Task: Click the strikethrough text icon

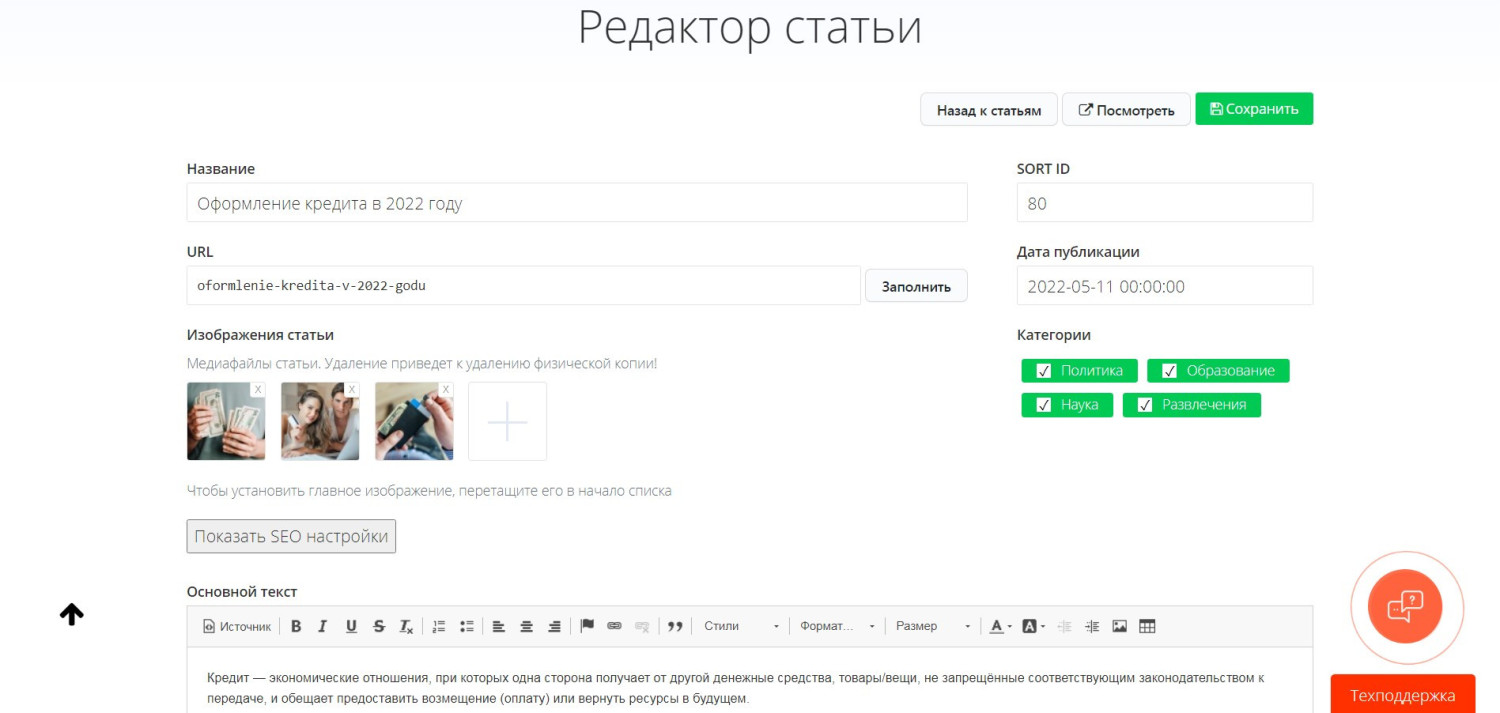Action: (x=379, y=626)
